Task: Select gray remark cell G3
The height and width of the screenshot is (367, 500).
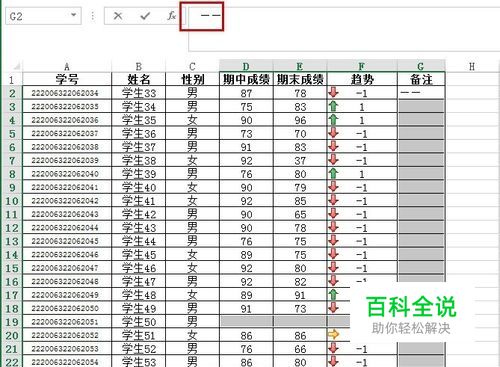Action: click(x=421, y=106)
